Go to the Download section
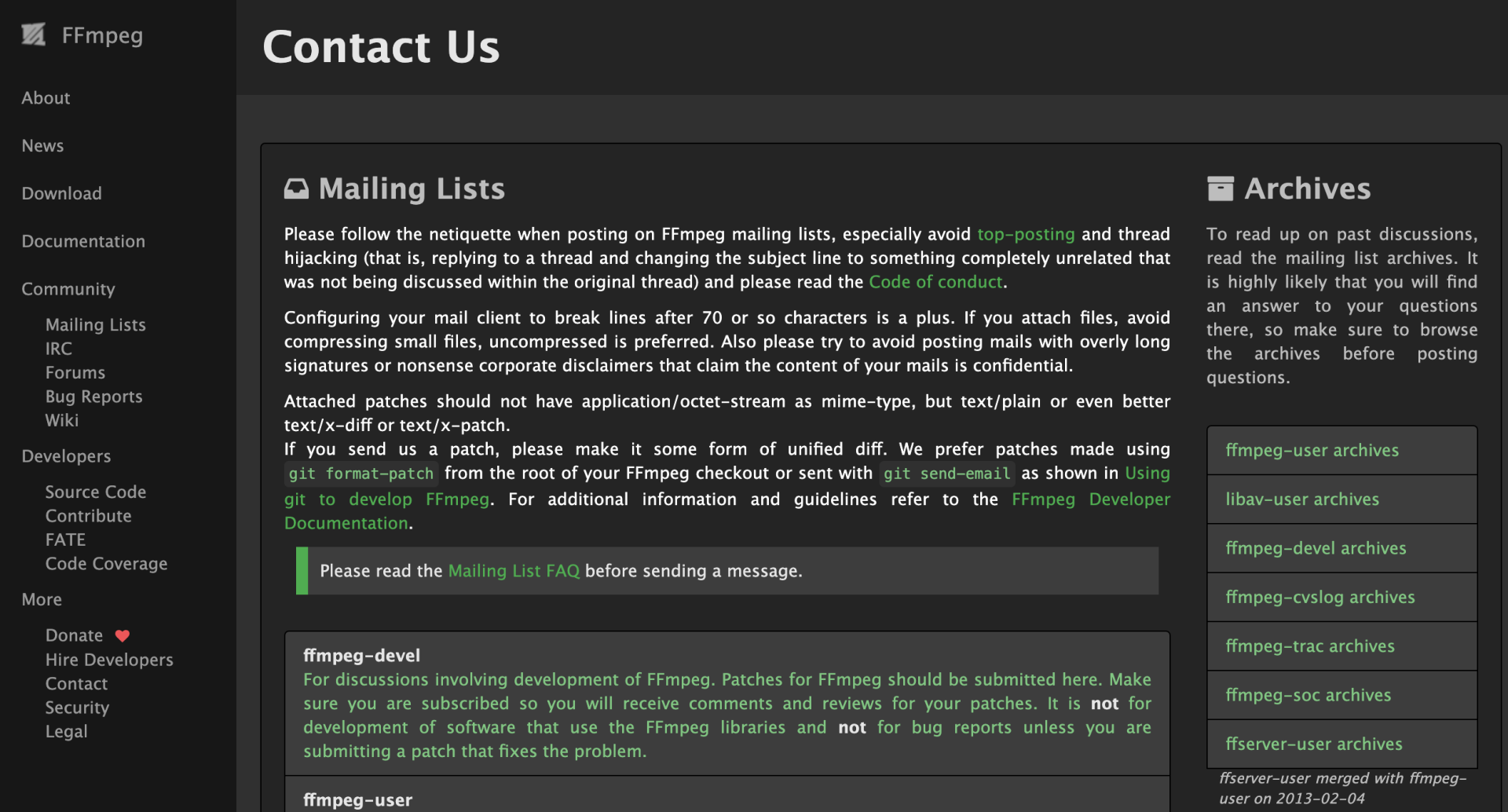 click(61, 194)
